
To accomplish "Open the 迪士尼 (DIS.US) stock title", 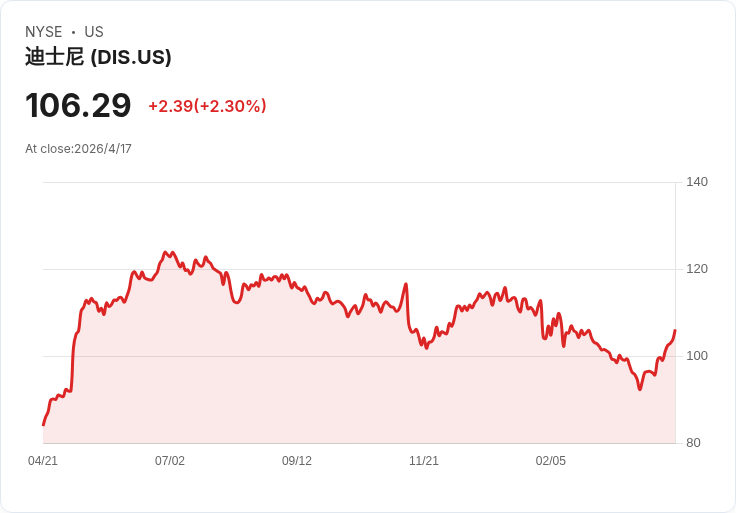I will [98, 57].
